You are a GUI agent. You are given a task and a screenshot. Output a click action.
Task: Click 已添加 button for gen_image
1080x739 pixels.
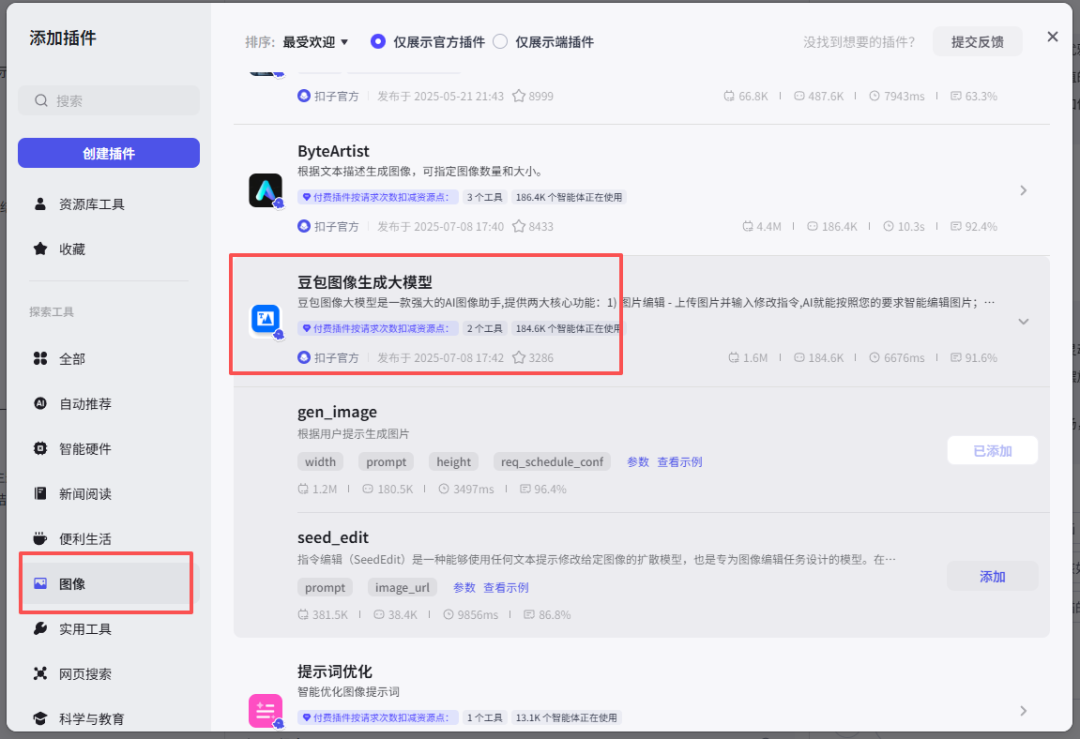993,450
